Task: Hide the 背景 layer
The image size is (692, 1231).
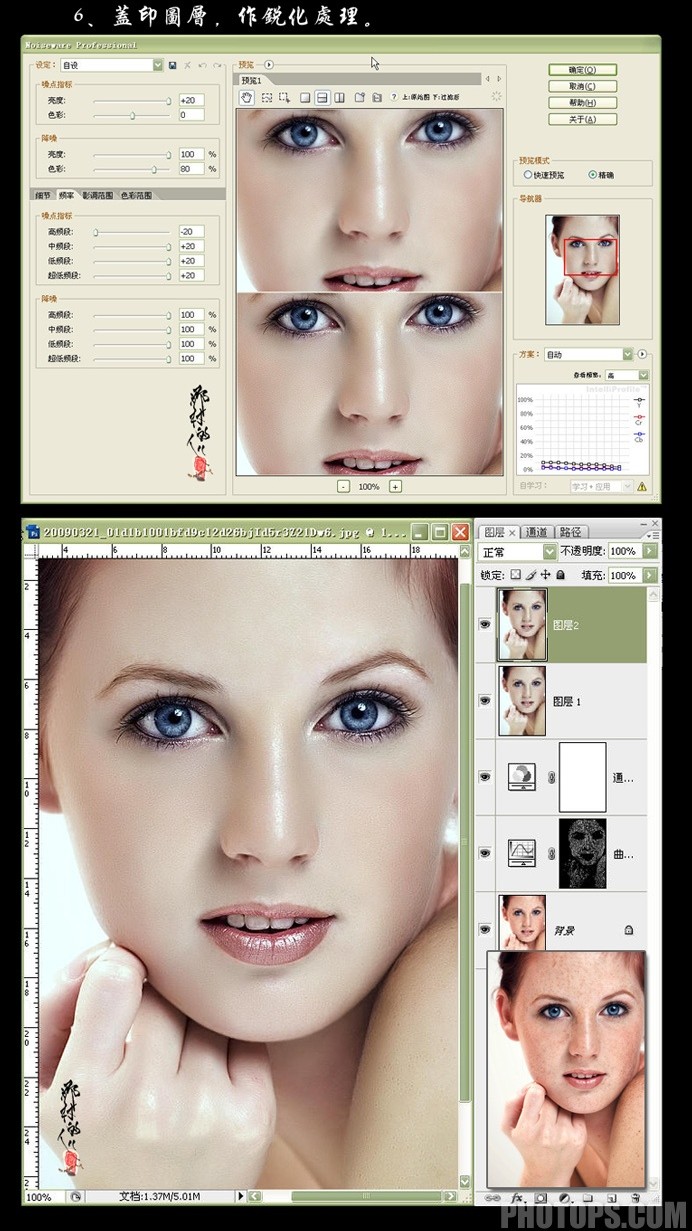Action: [485, 929]
